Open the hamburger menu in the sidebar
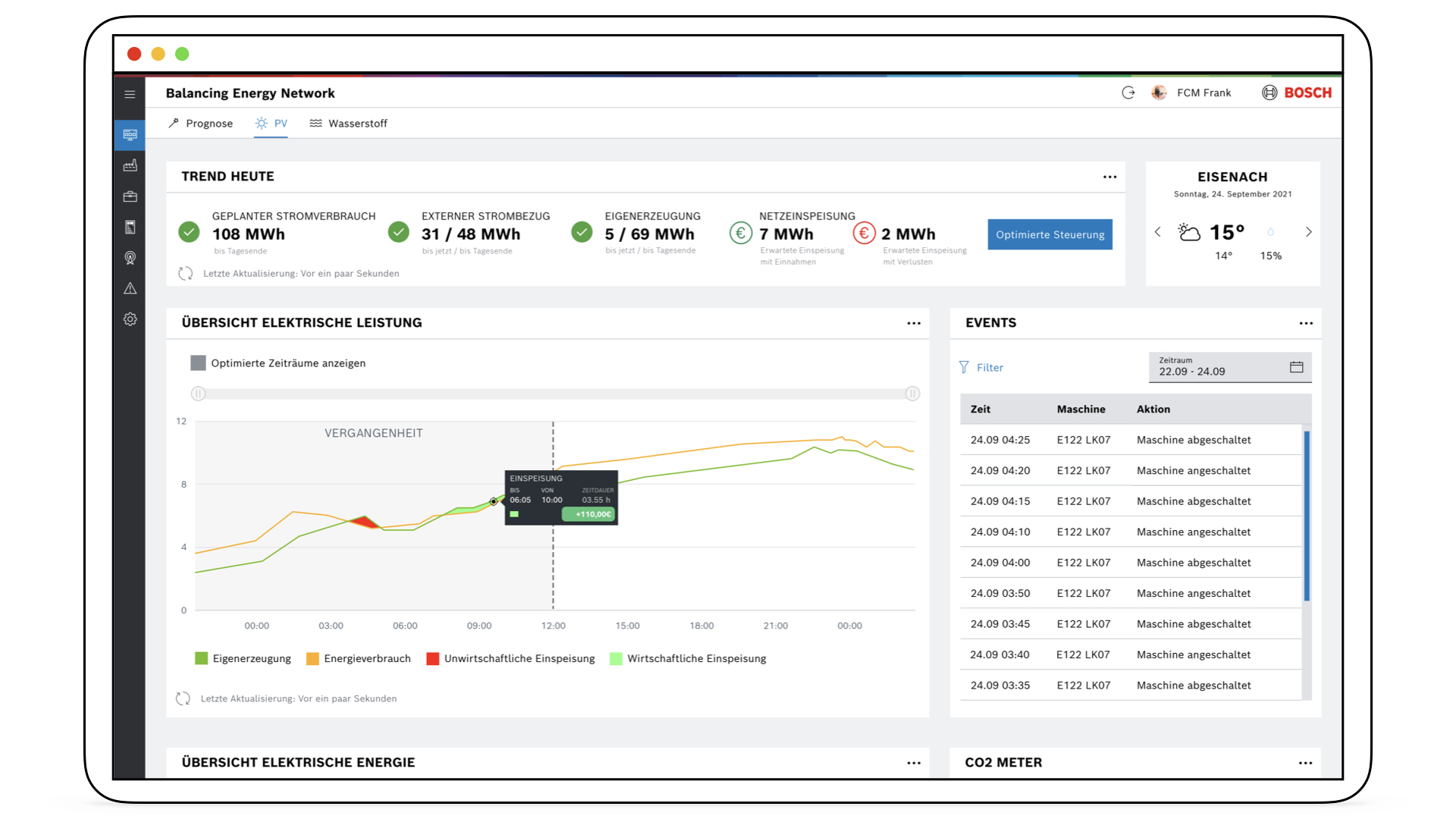Screen dimensions: 1456x819 click(130, 94)
